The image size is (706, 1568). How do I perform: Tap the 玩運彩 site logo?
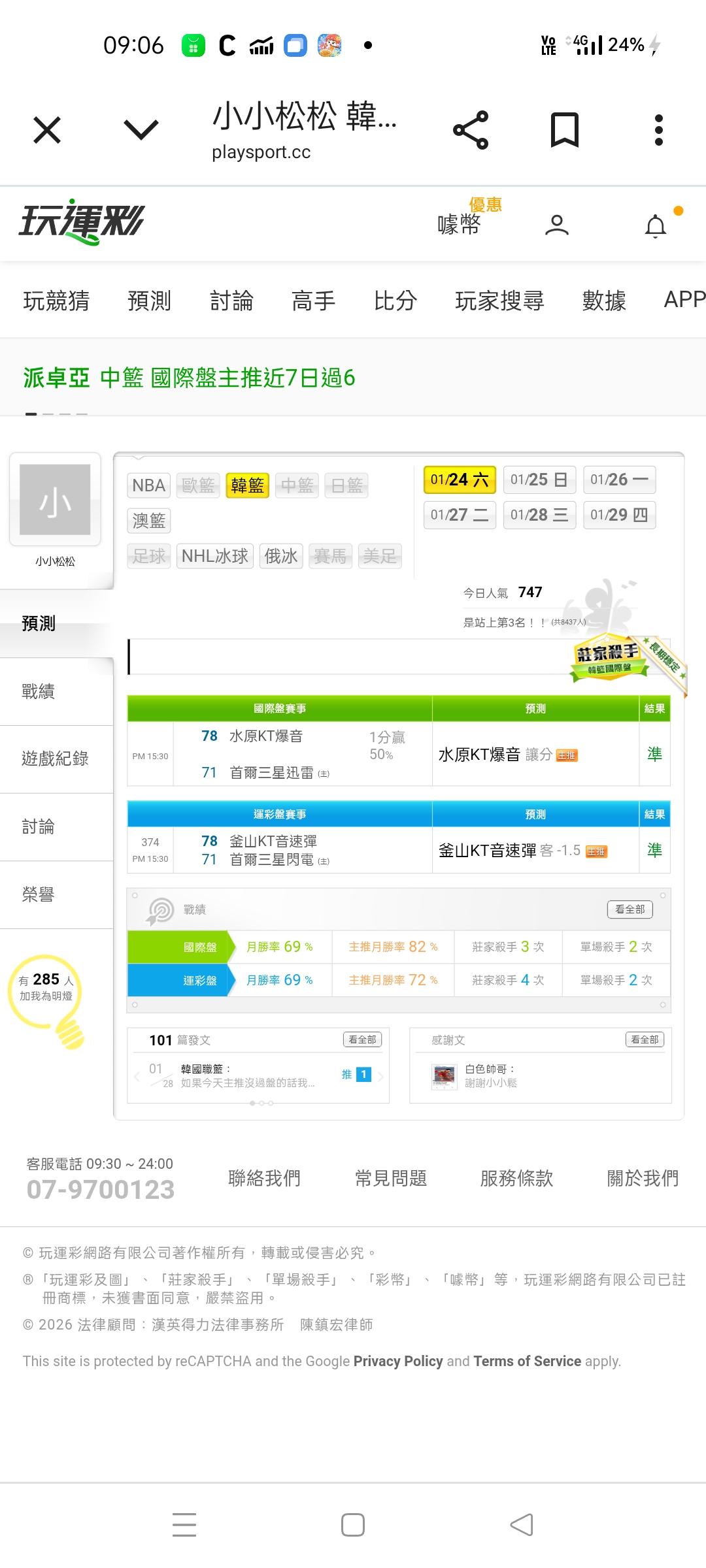pos(81,222)
